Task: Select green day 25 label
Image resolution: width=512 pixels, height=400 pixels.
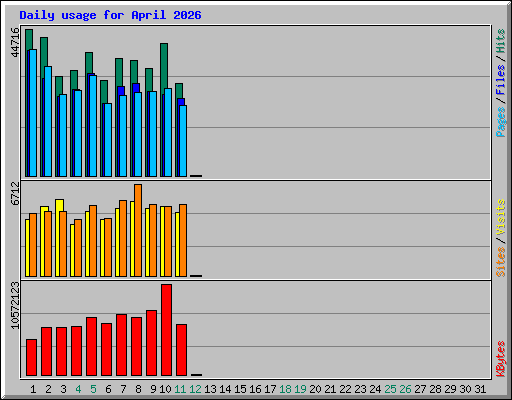Action: (x=390, y=389)
